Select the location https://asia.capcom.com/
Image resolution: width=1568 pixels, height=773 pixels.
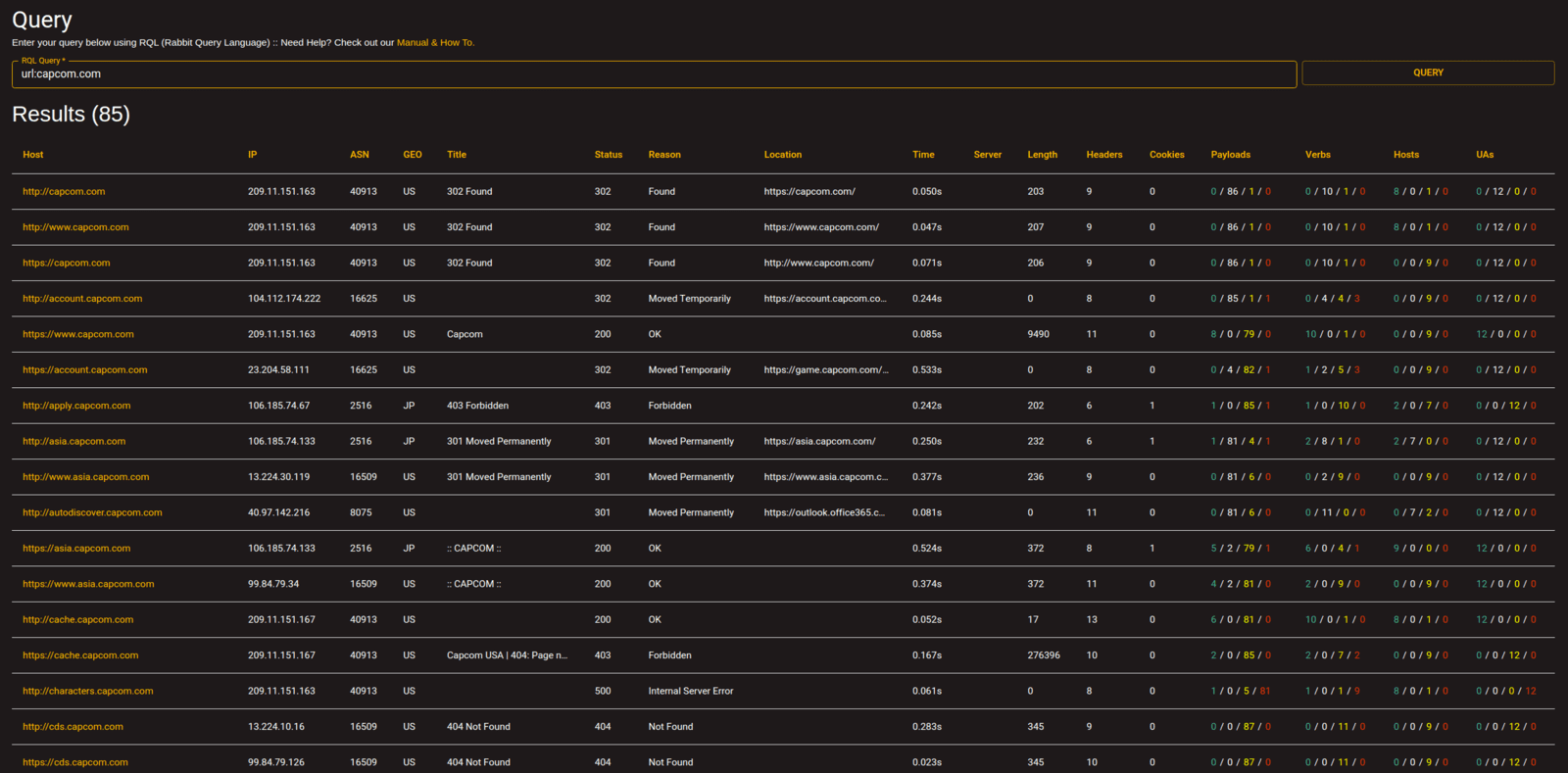pos(820,441)
